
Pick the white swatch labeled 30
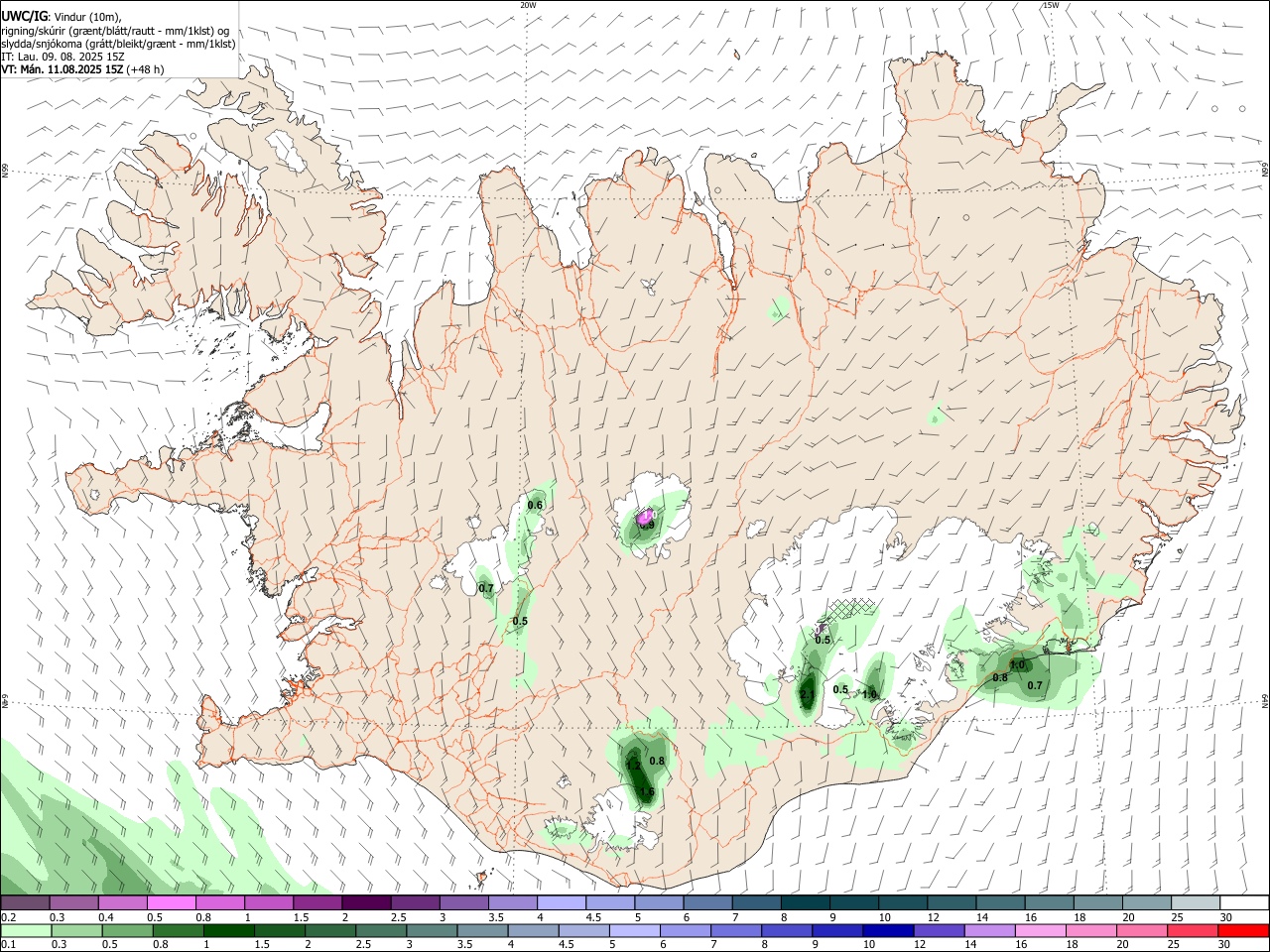pyautogui.click(x=1244, y=903)
